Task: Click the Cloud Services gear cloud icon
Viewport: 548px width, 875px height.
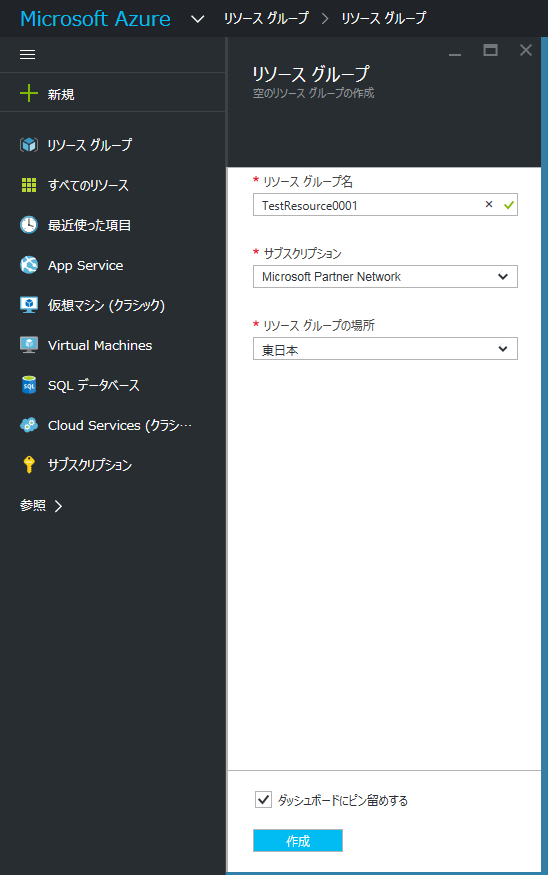Action: [x=28, y=425]
